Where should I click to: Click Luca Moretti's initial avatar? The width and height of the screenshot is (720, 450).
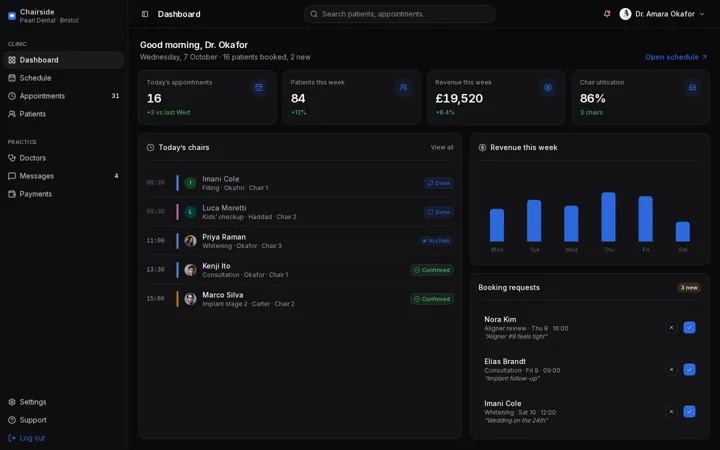[190, 212]
